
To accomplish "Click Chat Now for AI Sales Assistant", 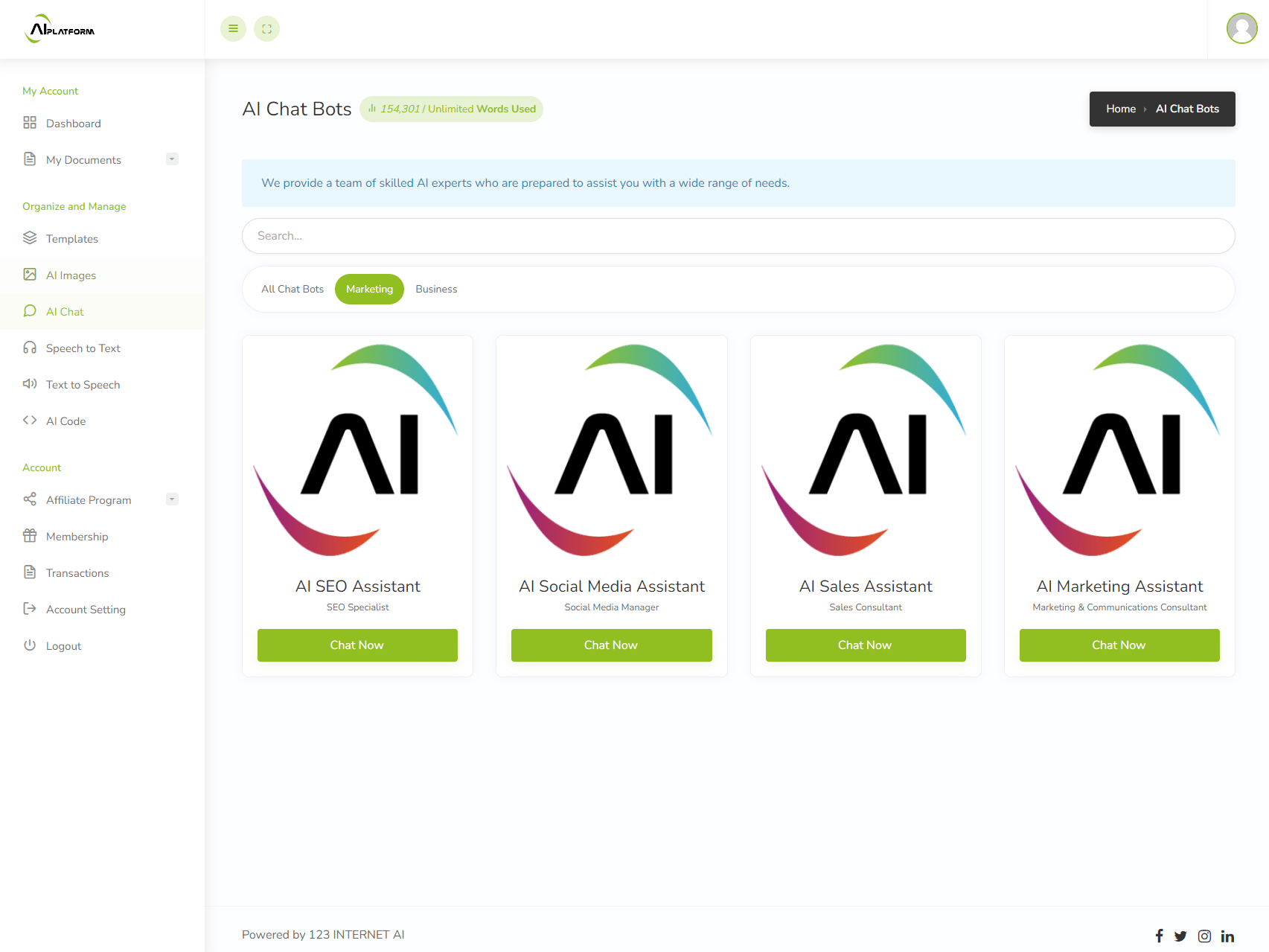I will point(865,645).
